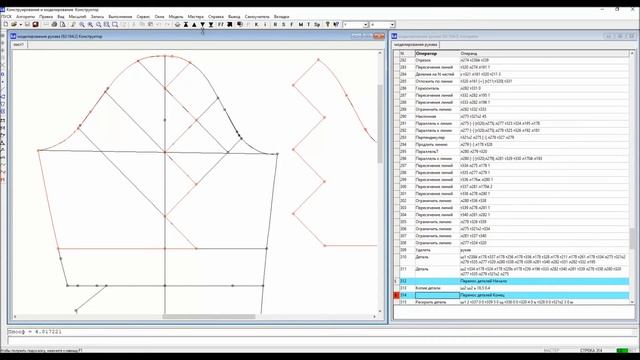Viewport: 640px width, 360px height.
Task: Select the моделирование рукава tab in the algorithm window
Action: tap(416, 44)
